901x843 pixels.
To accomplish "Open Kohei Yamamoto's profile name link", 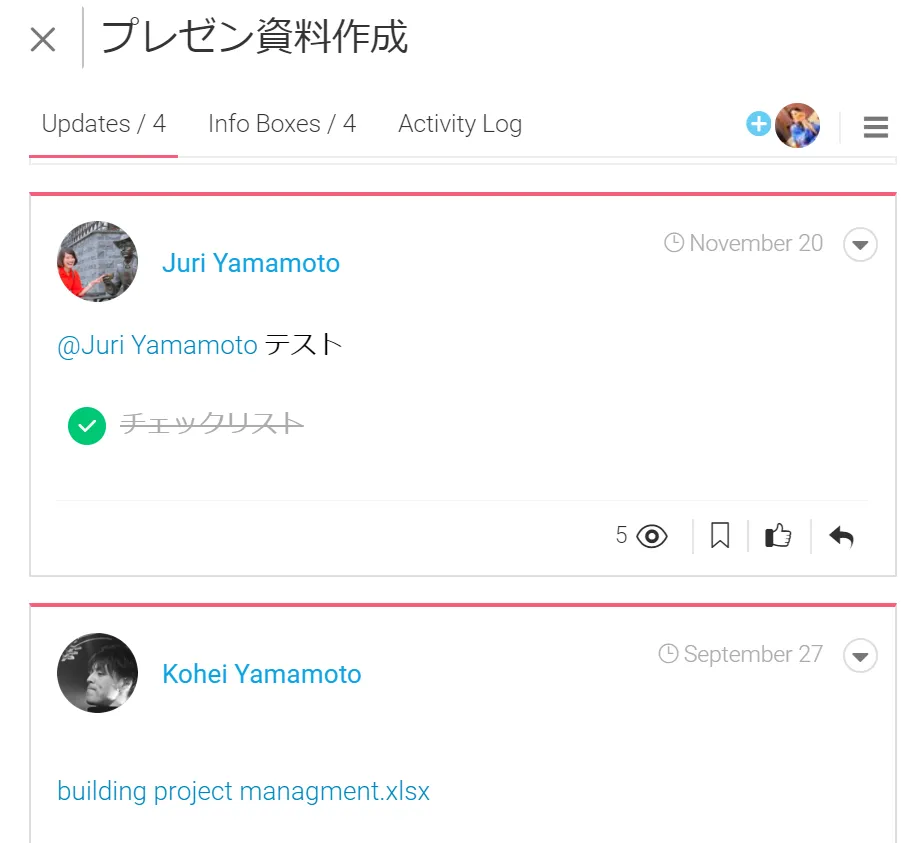I will 262,674.
